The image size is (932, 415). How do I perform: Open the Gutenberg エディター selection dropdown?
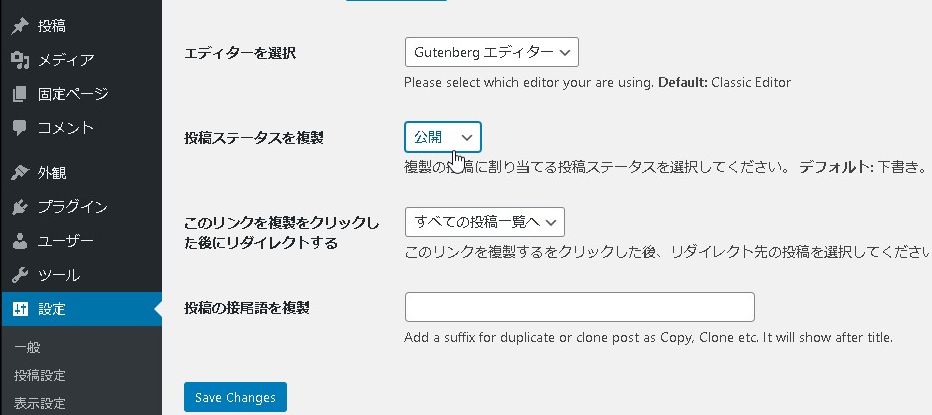491,52
